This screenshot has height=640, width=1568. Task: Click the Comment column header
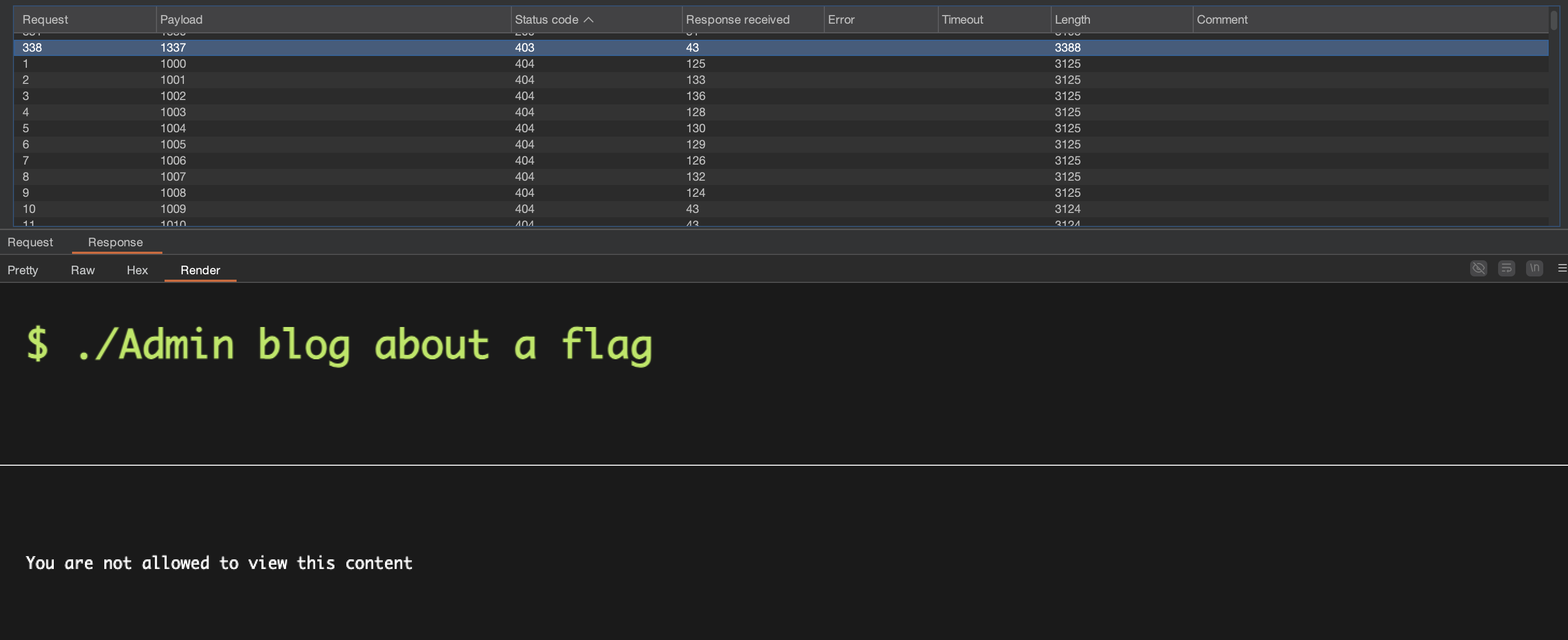[x=1222, y=19]
